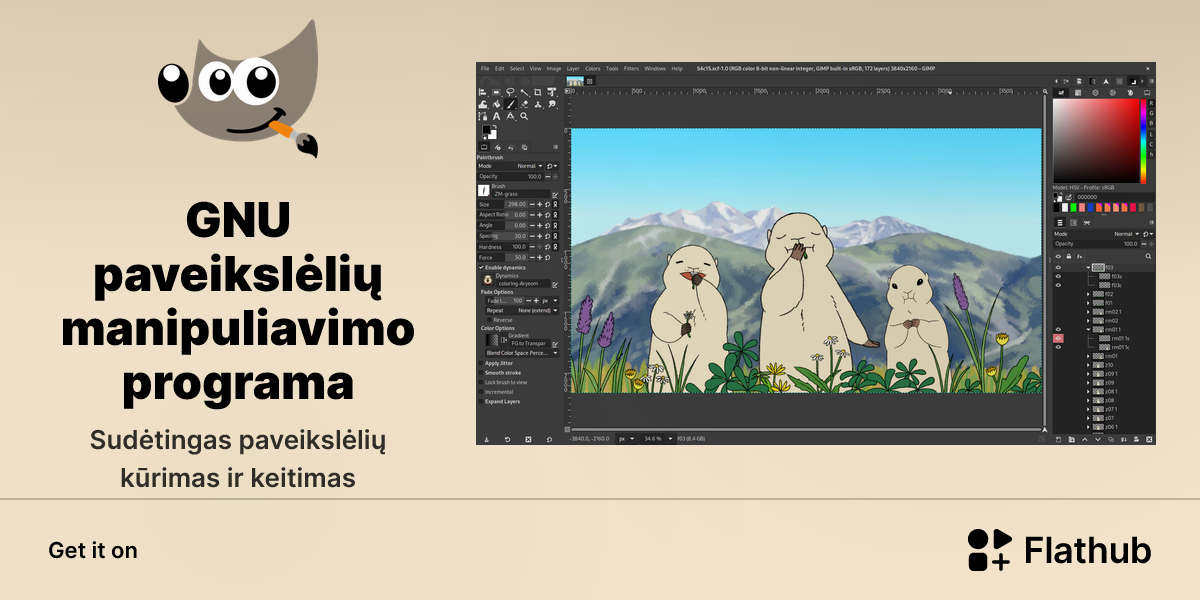Click the image tab thumbnail

pos(575,81)
